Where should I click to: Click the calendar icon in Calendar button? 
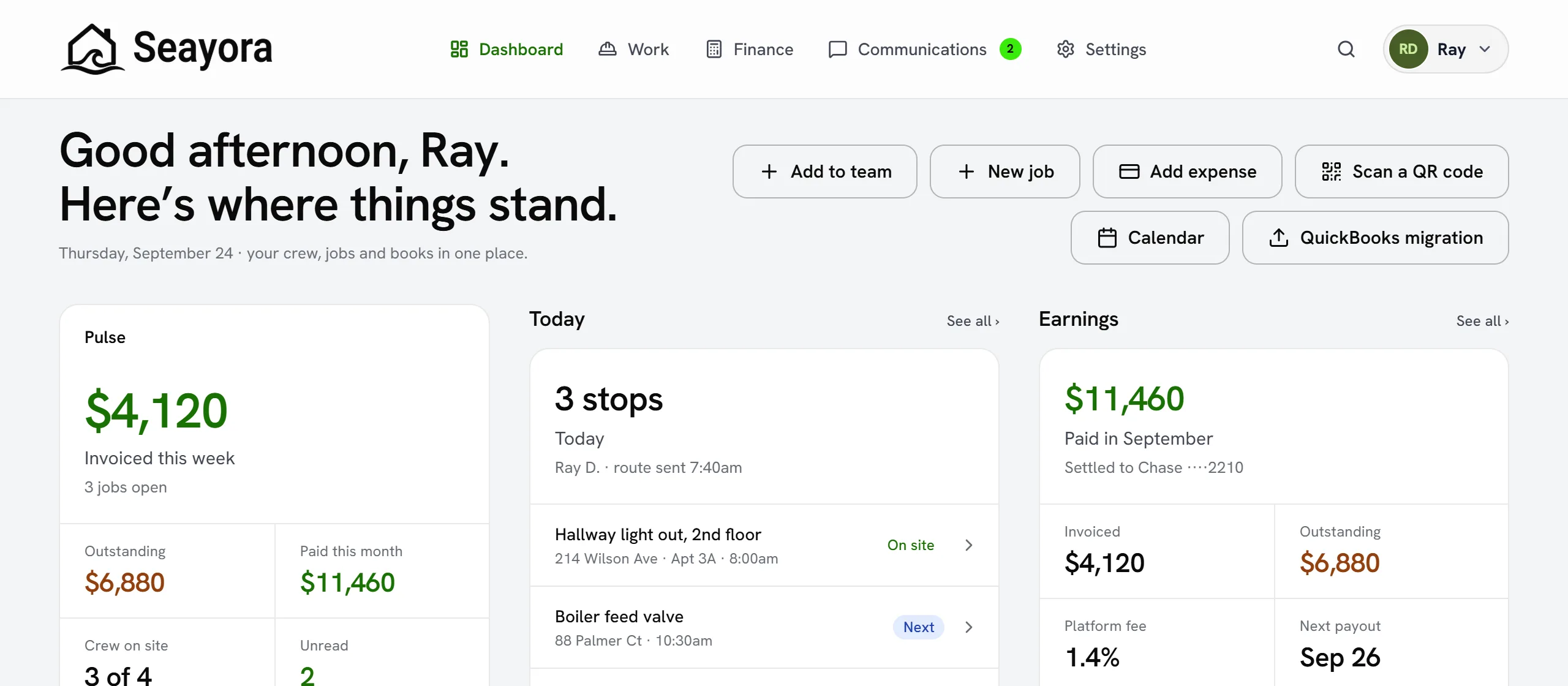coord(1107,238)
